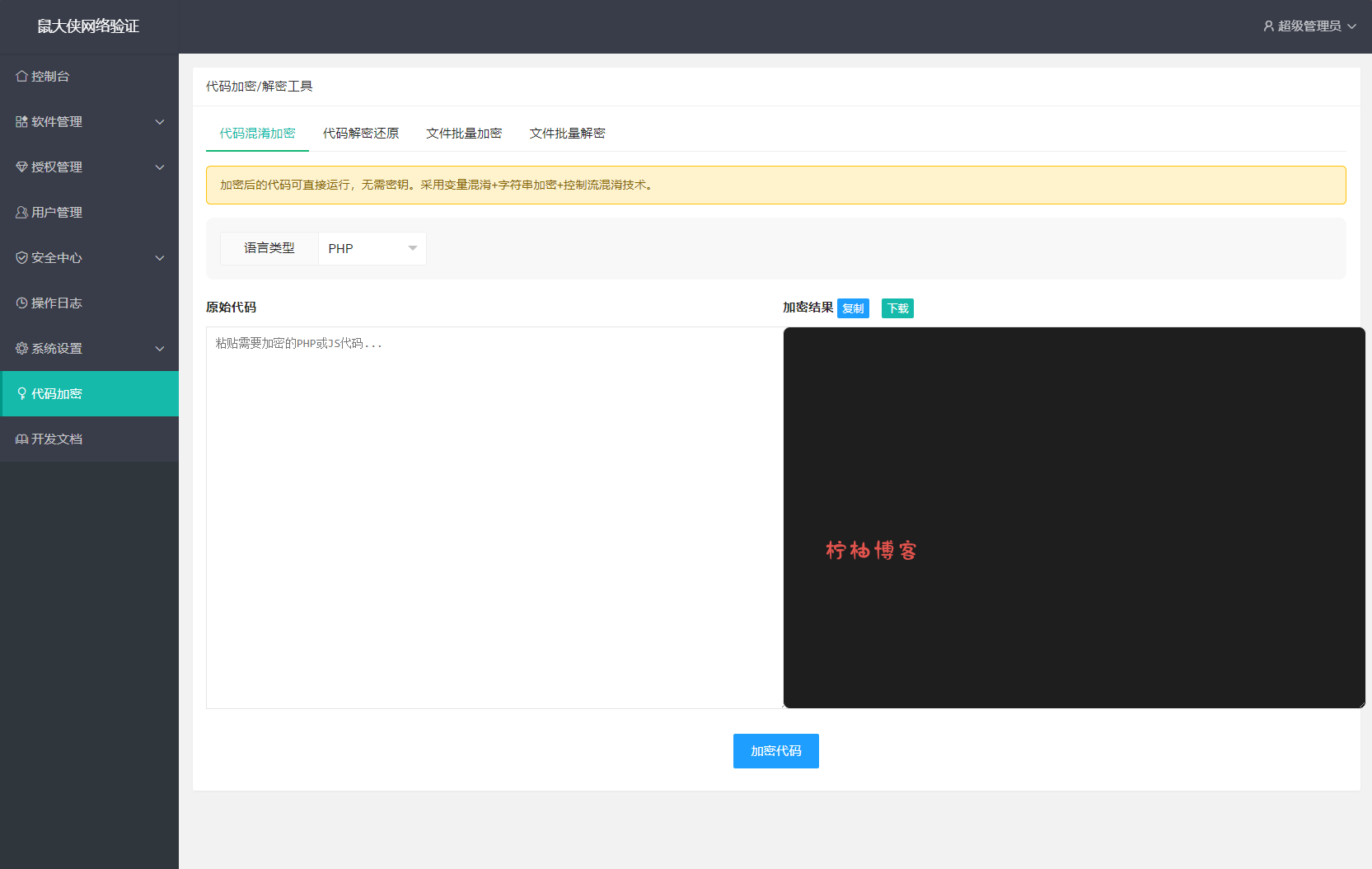Click the diamond icon beside 授权管理
Screen dimensions: 1372x869
click(x=21, y=167)
